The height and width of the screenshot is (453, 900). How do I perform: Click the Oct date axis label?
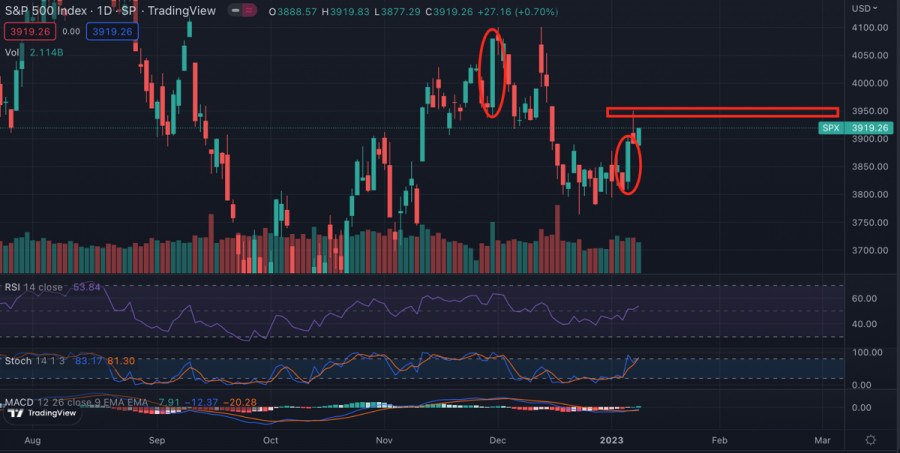(x=270, y=440)
